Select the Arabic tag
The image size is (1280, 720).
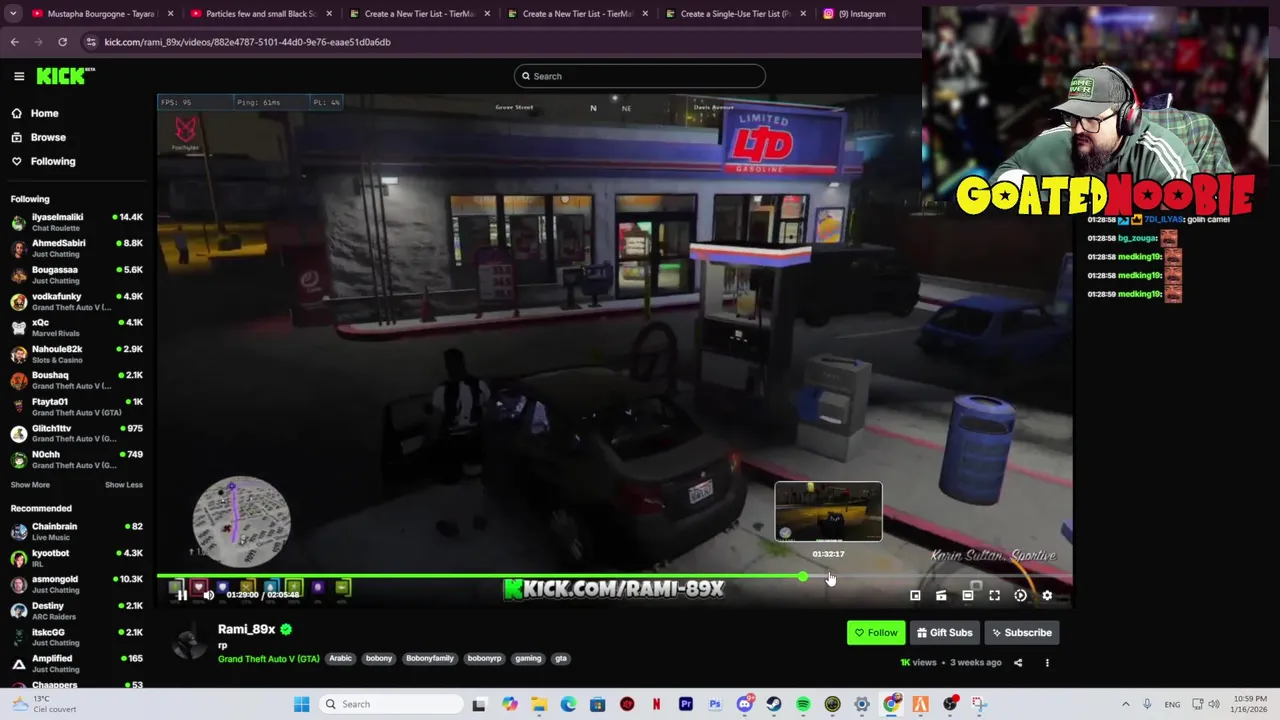[x=340, y=658]
